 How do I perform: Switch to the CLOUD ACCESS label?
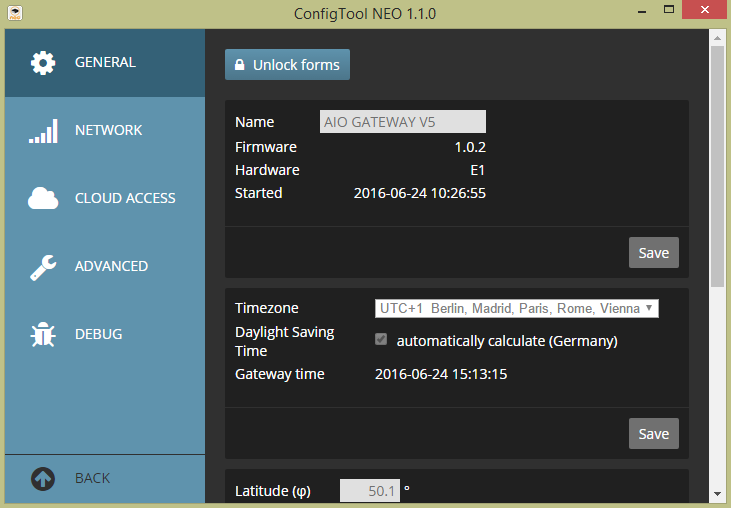click(125, 199)
